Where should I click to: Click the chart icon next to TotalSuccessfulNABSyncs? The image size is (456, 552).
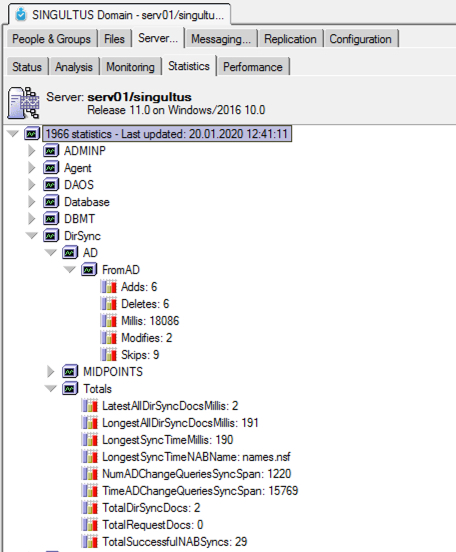pos(90,541)
